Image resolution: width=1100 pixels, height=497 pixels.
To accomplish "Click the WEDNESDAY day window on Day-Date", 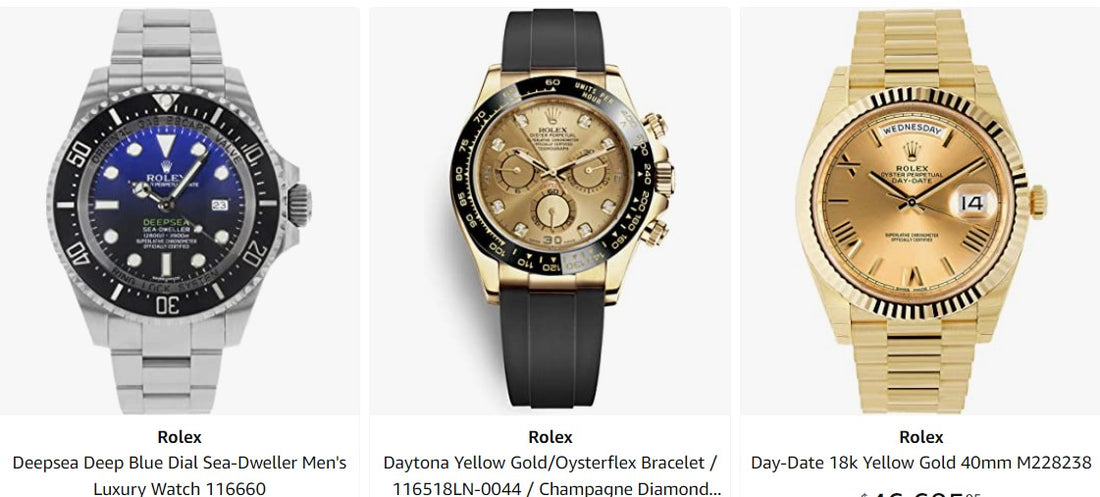I will [912, 130].
